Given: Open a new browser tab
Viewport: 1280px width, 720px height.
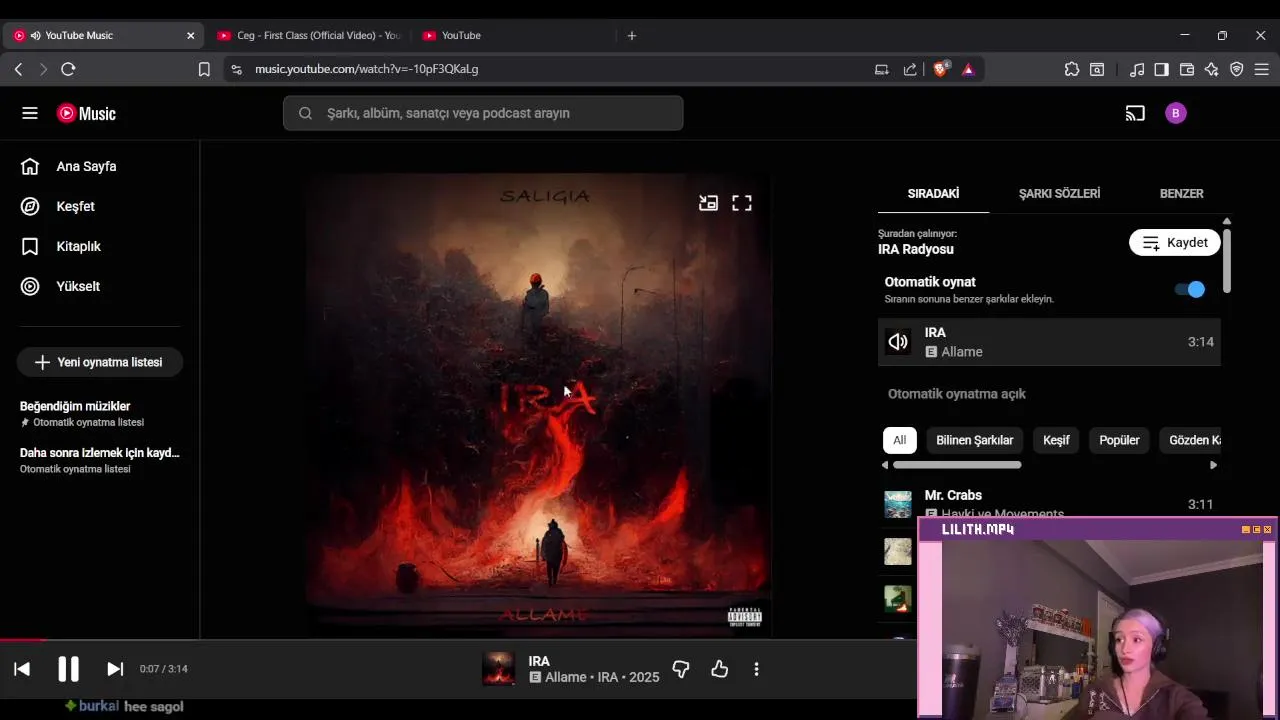Looking at the screenshot, I should point(631,35).
